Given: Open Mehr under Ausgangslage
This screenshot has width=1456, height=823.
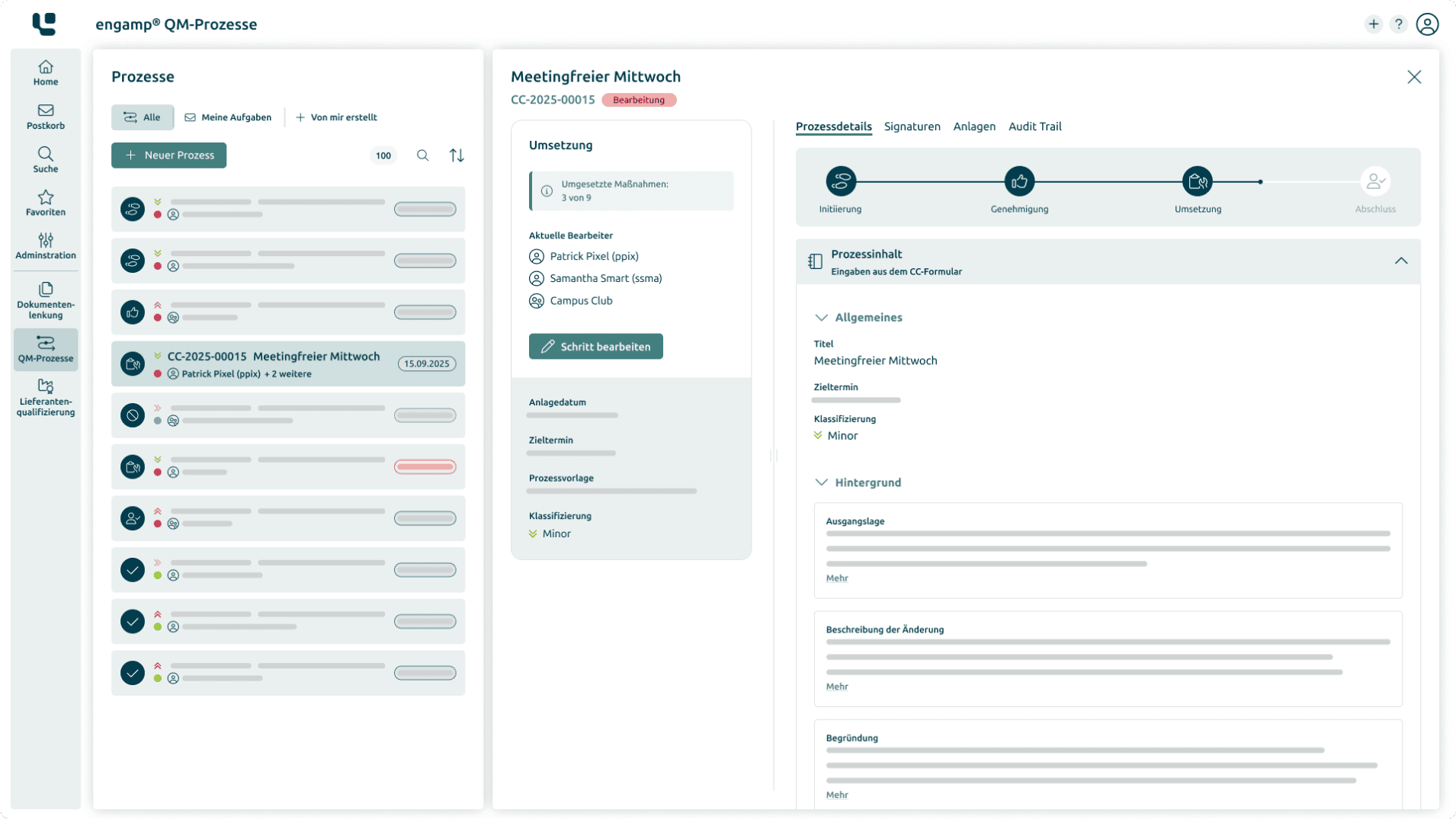Looking at the screenshot, I should coord(835,578).
